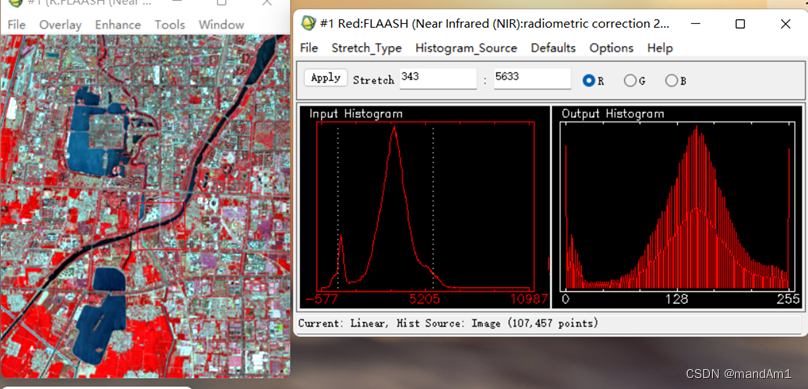Click the Stretch label
808x389 pixels.
pyautogui.click(x=373, y=80)
